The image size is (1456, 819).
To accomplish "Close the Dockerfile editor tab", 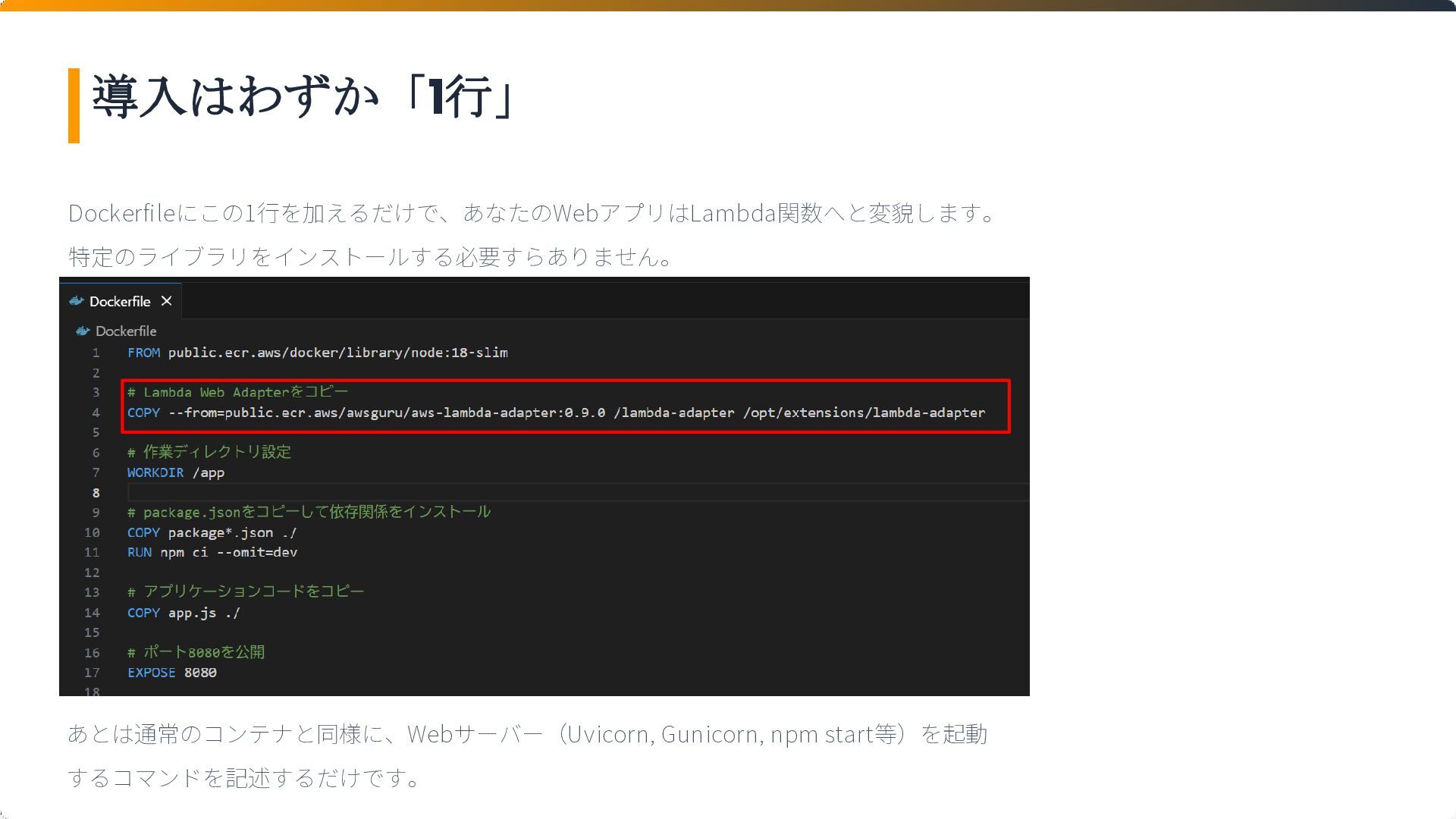I will coord(167,301).
